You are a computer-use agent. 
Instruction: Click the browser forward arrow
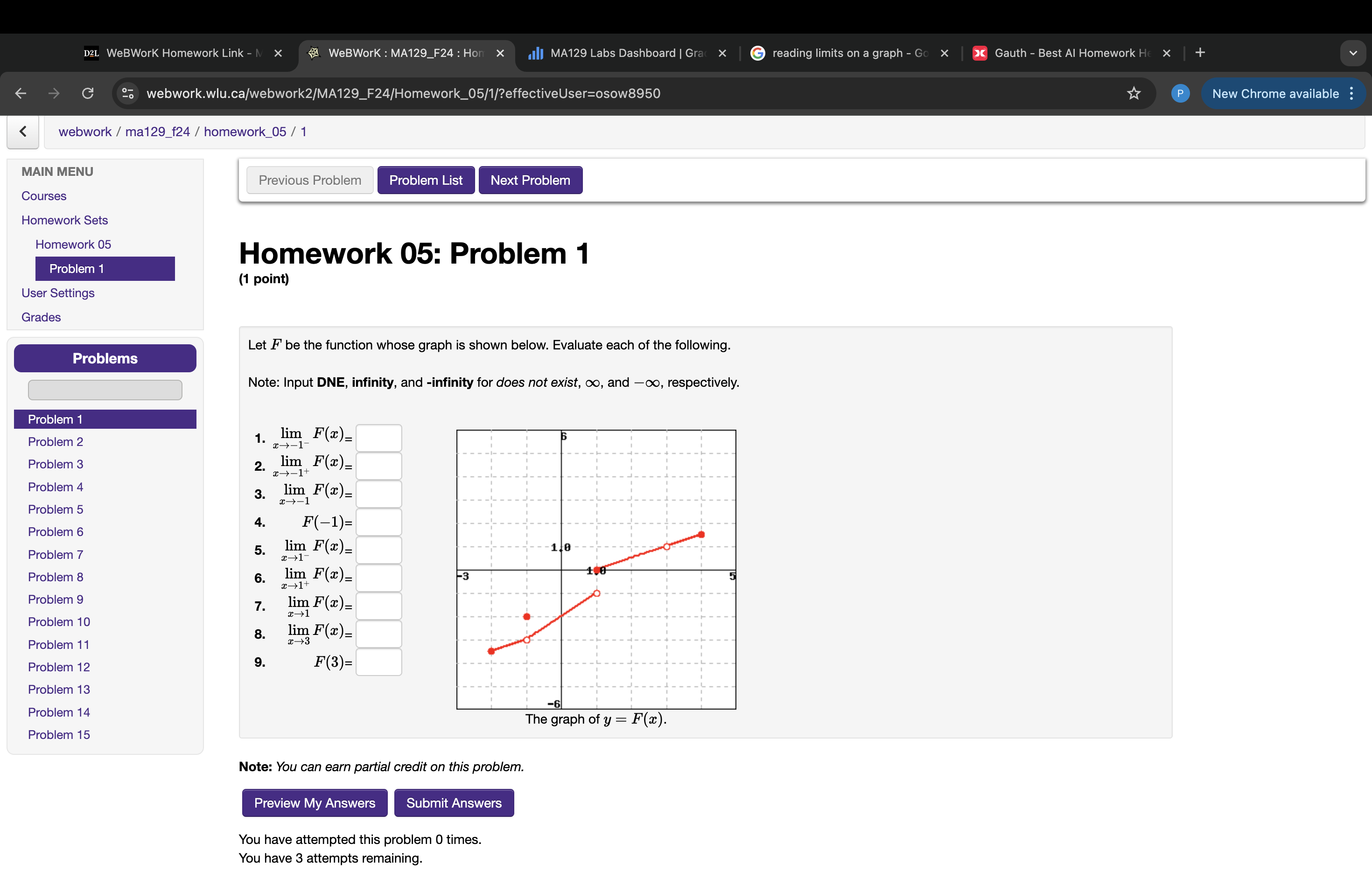[x=54, y=93]
